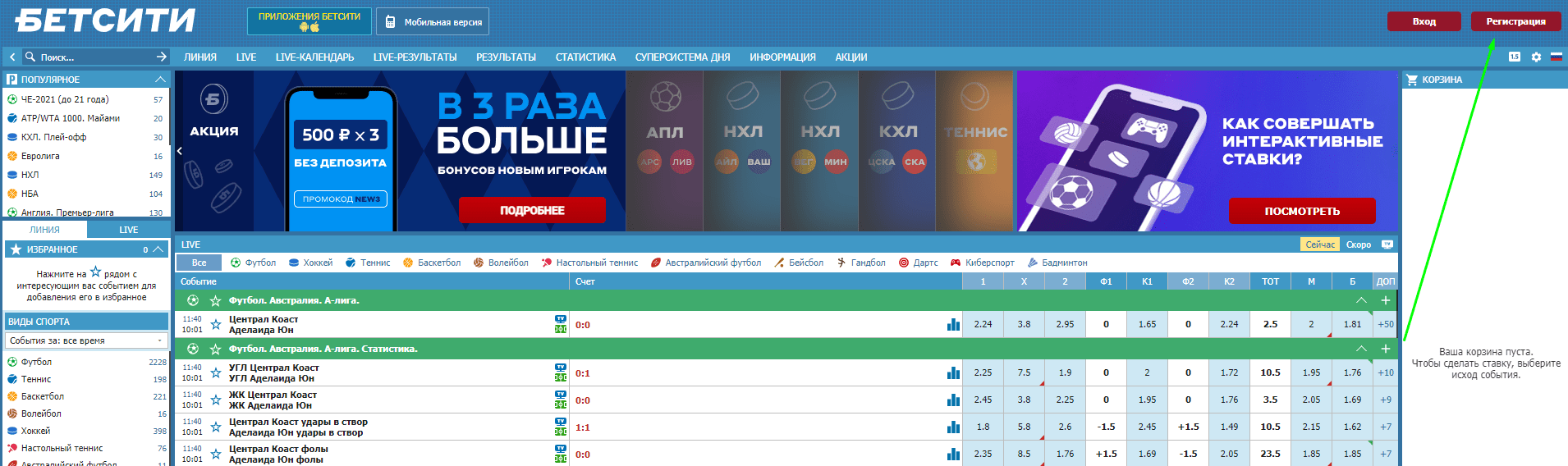The width and height of the screenshot is (1568, 466).
Task: Click plus icon on Футбол. Австралия. А-лига. header
Action: point(1386,300)
